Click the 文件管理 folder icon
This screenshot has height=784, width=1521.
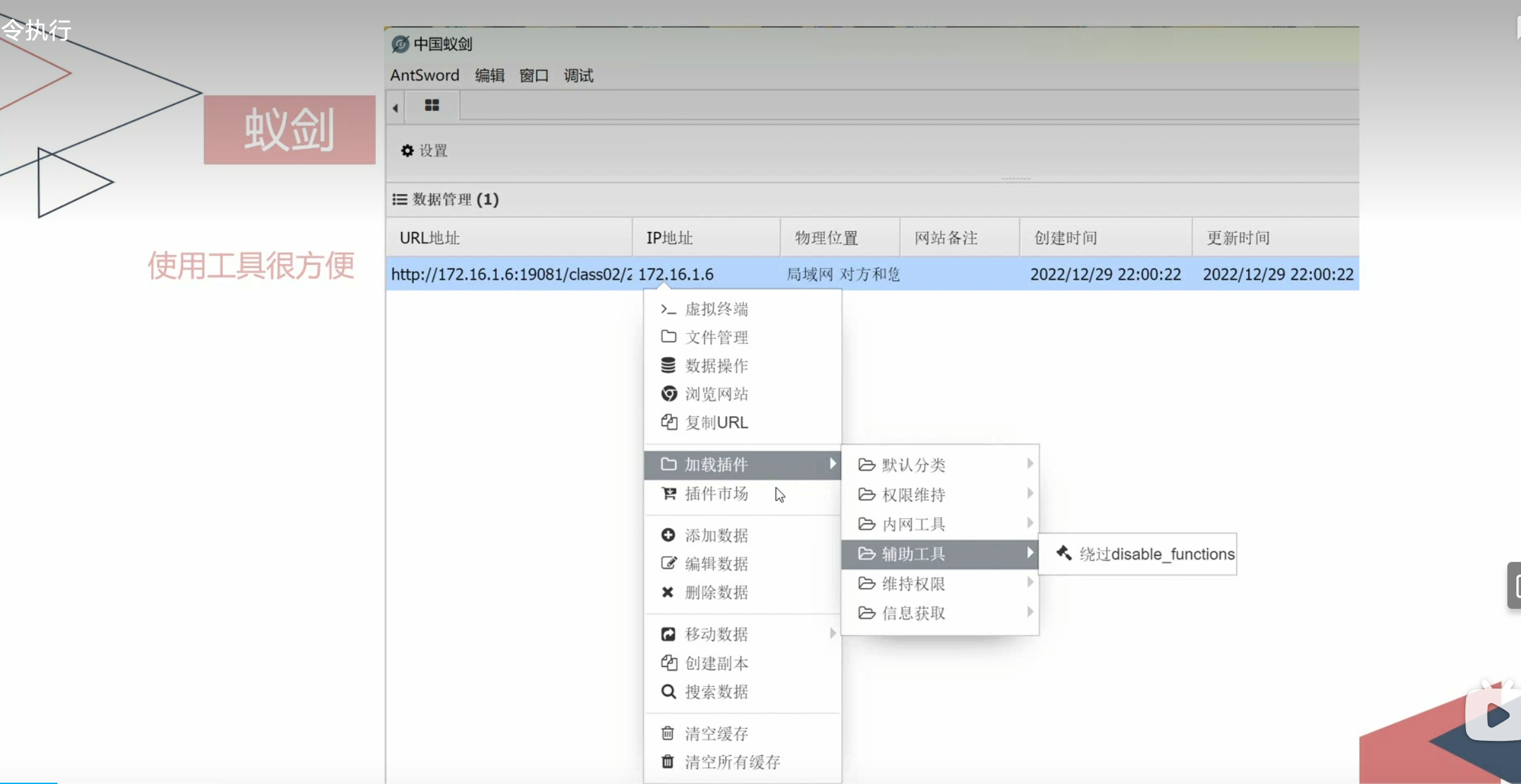(668, 336)
